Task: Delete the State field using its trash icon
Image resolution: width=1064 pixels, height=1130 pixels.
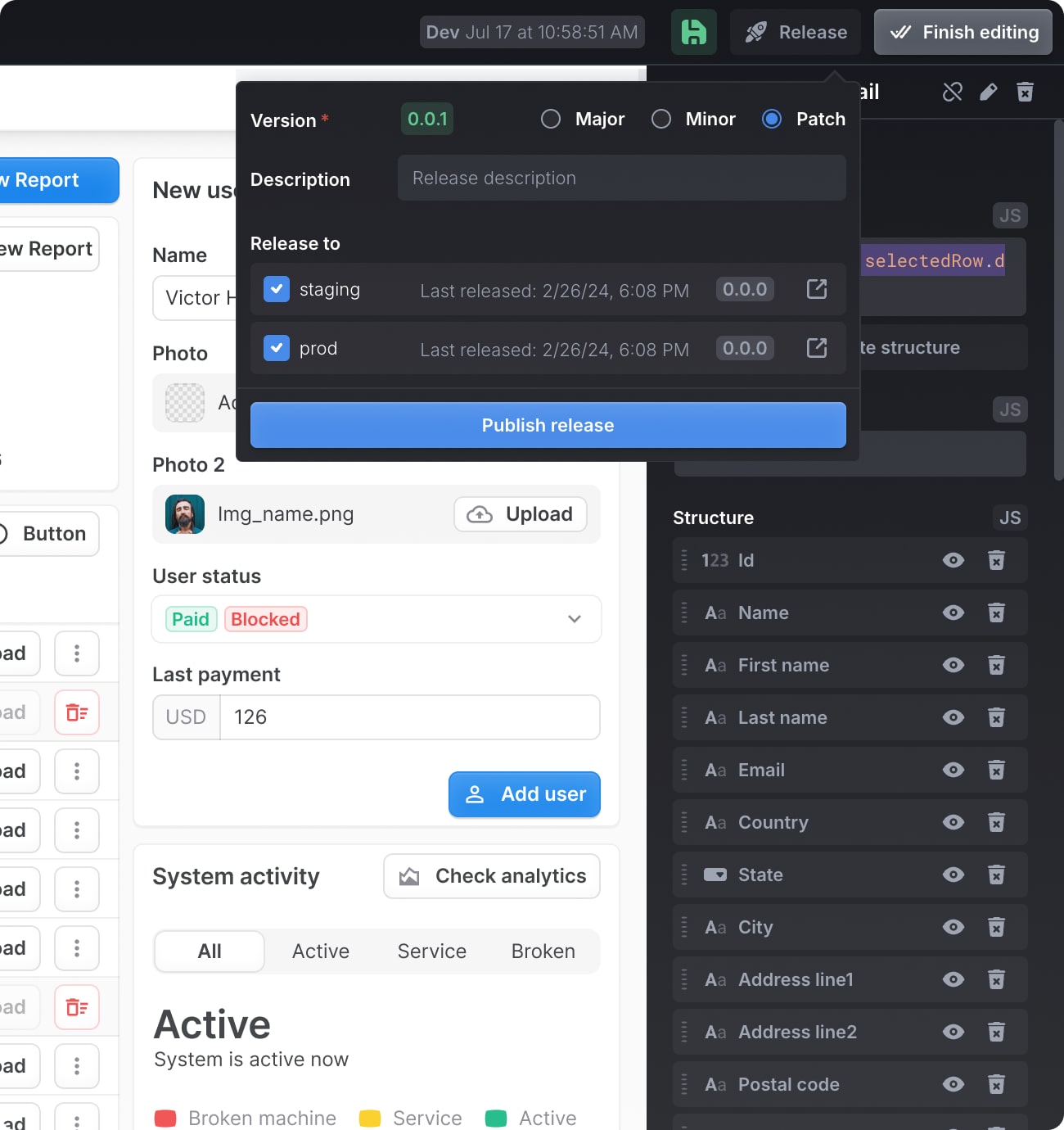Action: pos(996,875)
